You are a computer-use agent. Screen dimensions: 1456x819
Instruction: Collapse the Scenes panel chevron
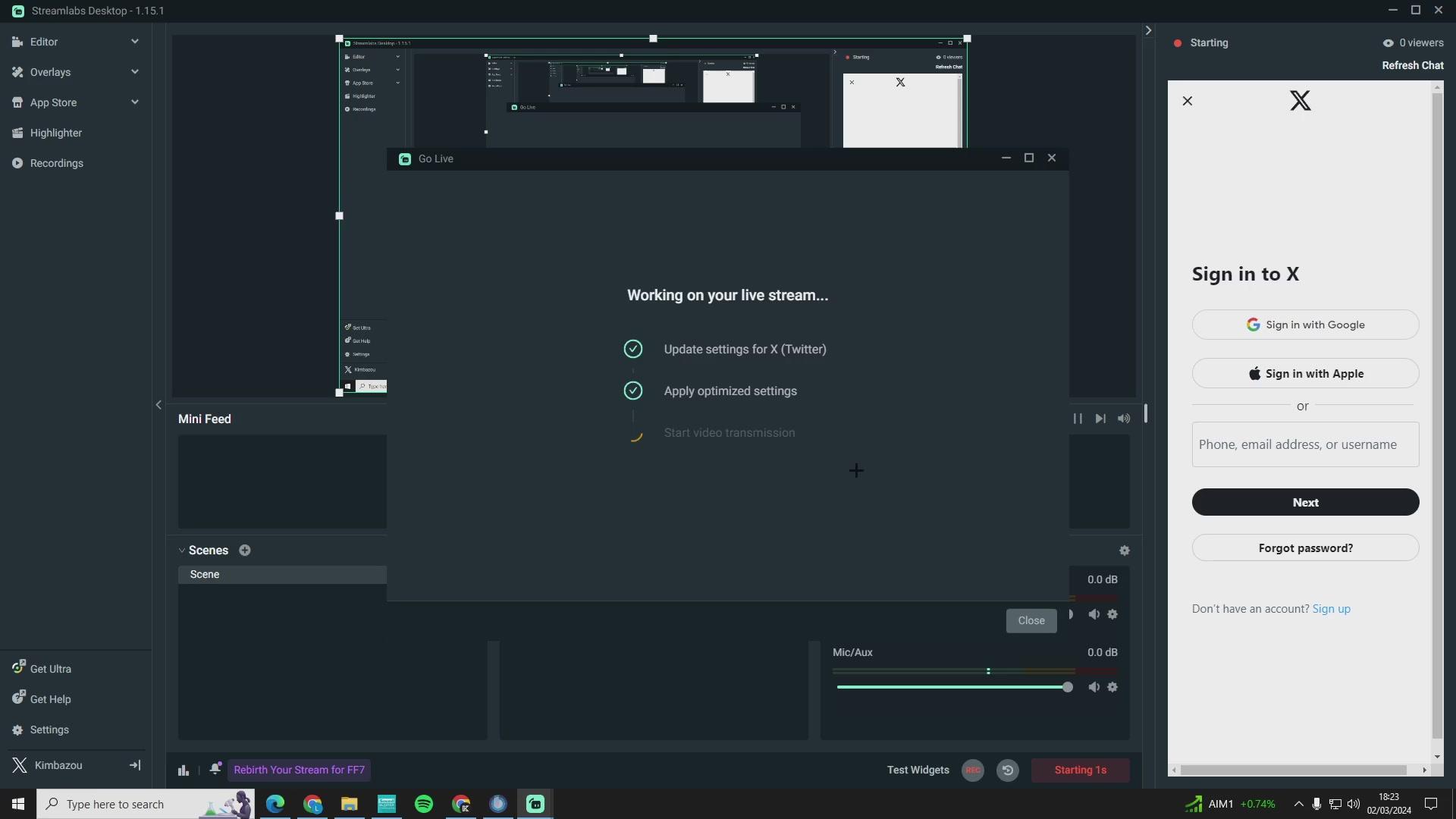click(182, 551)
